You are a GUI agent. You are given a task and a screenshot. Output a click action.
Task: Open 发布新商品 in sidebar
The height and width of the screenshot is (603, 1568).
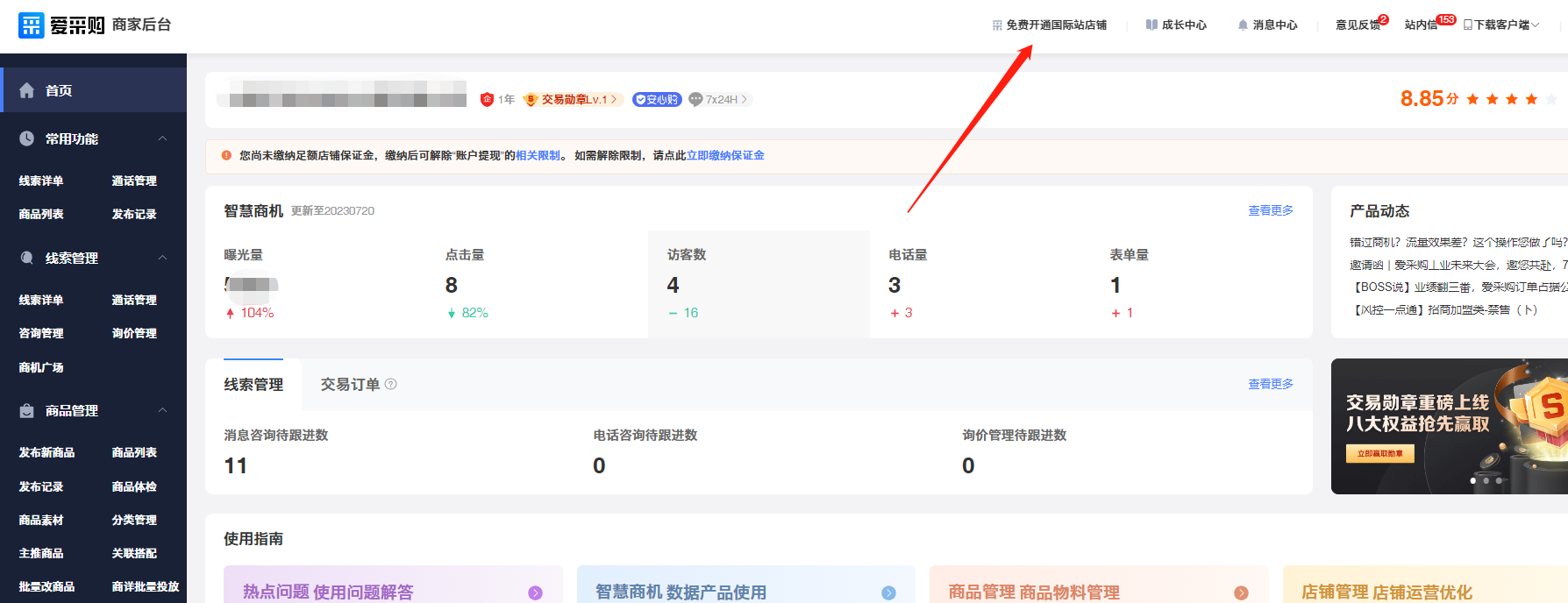pyautogui.click(x=46, y=452)
